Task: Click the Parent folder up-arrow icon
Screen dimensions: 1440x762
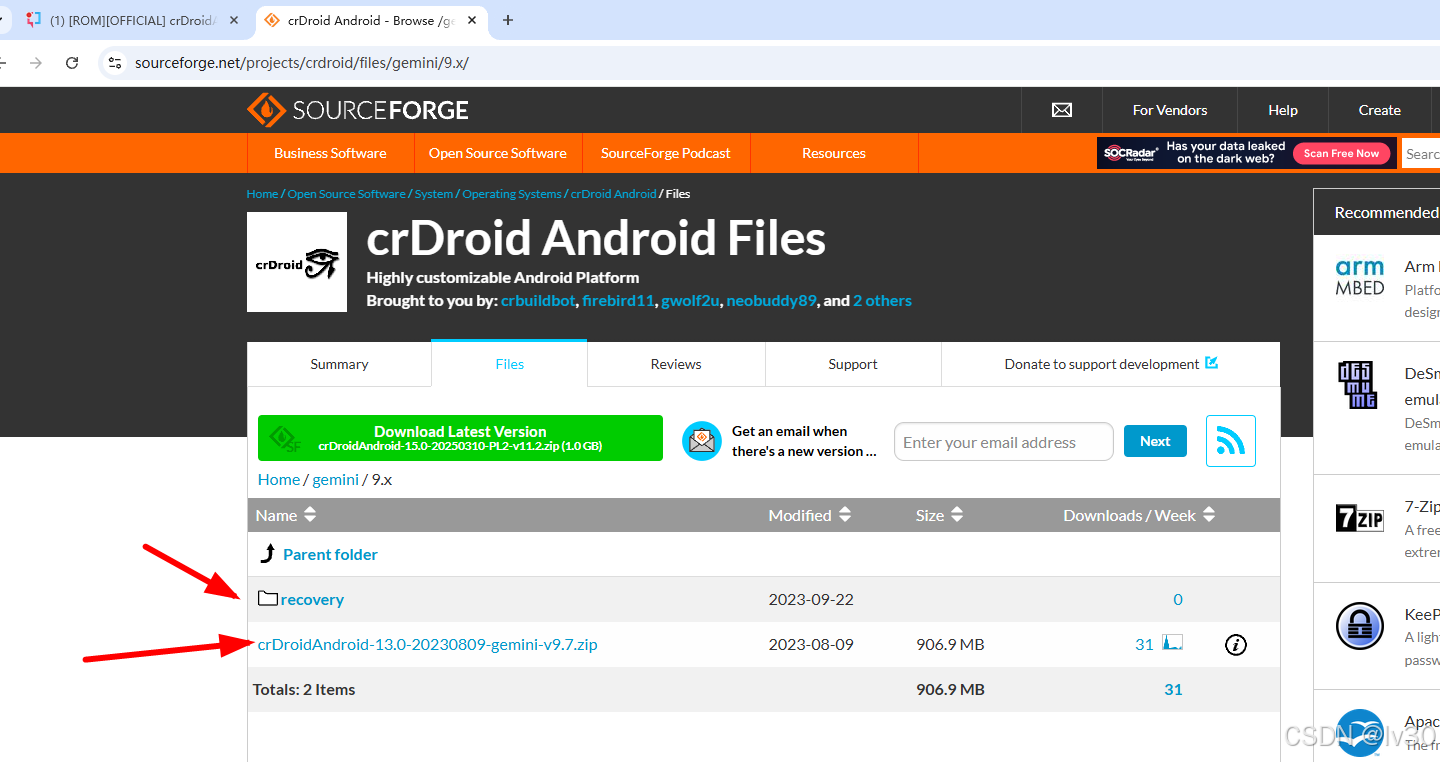Action: 268,553
